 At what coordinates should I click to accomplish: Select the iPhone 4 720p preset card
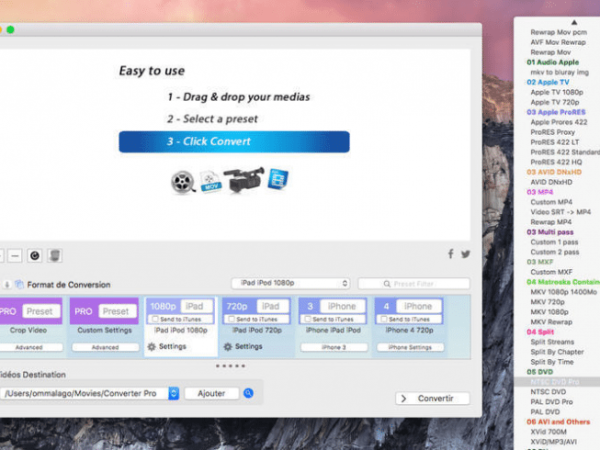tap(409, 326)
